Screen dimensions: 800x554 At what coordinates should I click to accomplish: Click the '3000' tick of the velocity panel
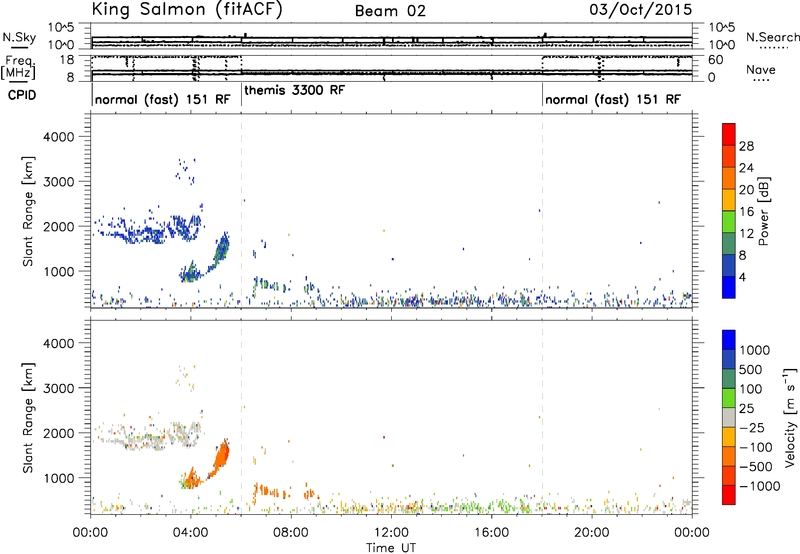point(58,388)
